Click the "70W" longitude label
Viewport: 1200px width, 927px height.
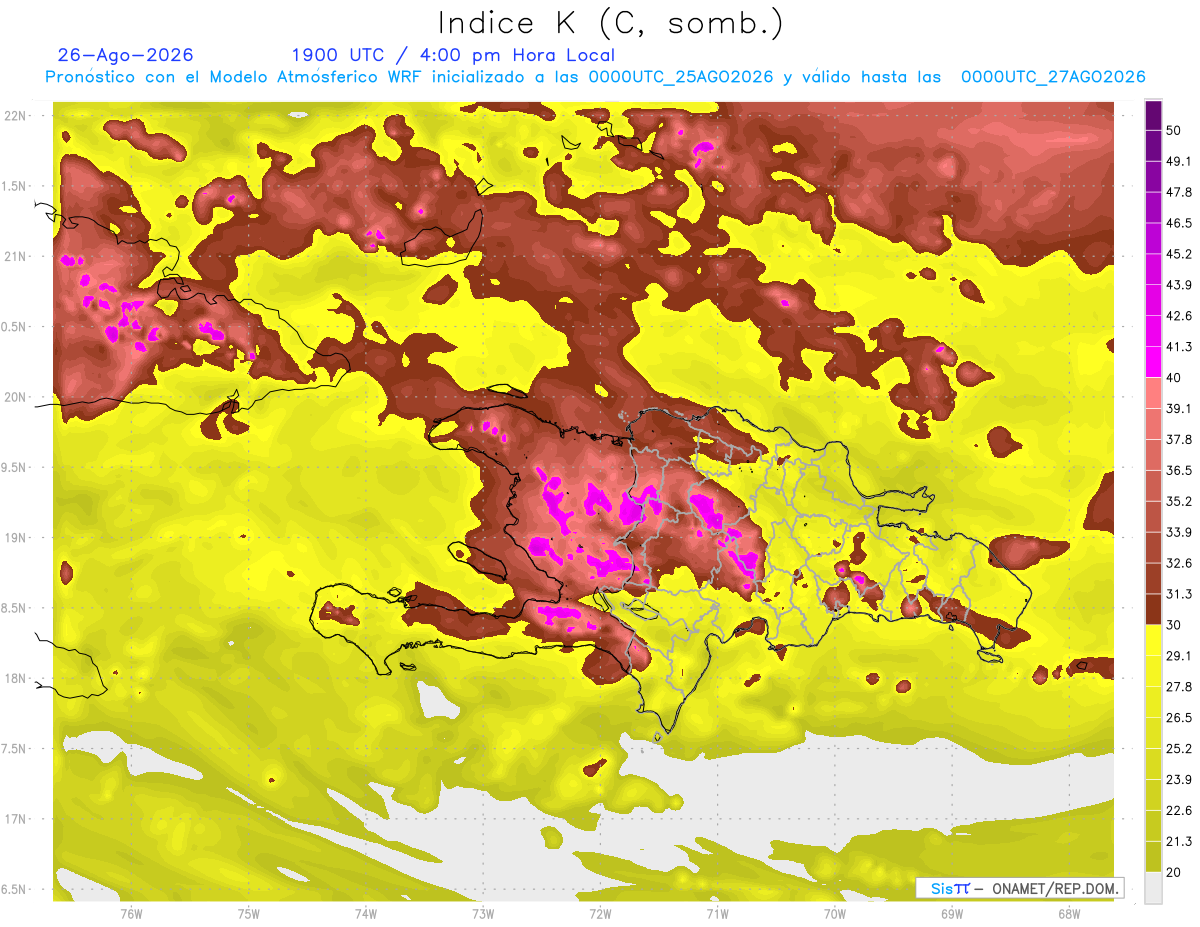834,914
